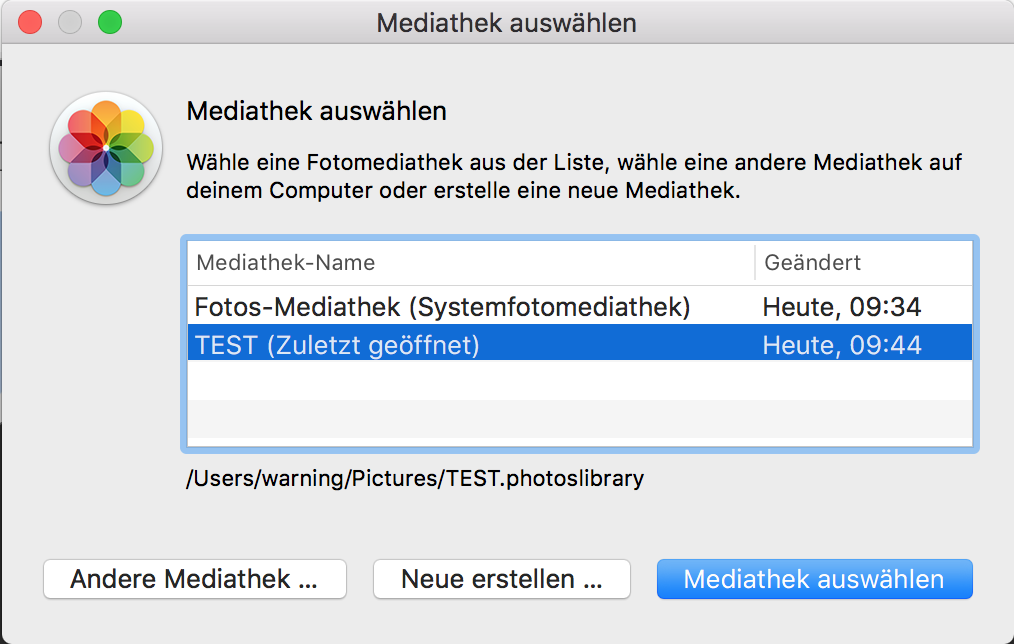Viewport: 1014px width, 644px height.
Task: Click the empty gray row in the list
Action: click(578, 418)
